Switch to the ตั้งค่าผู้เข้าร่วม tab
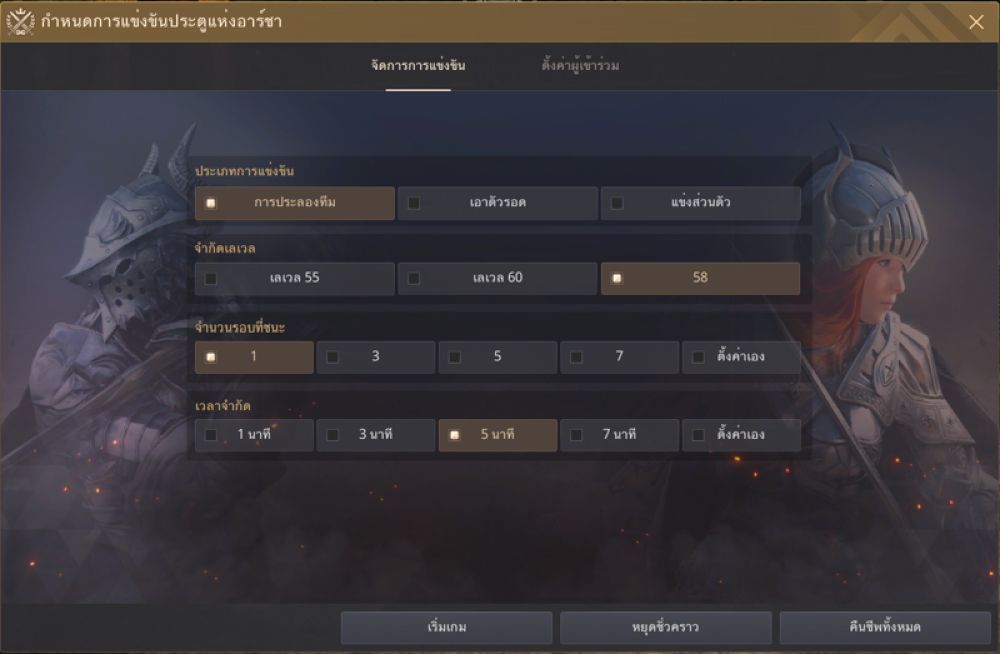Image resolution: width=1000 pixels, height=654 pixels. pyautogui.click(x=580, y=65)
